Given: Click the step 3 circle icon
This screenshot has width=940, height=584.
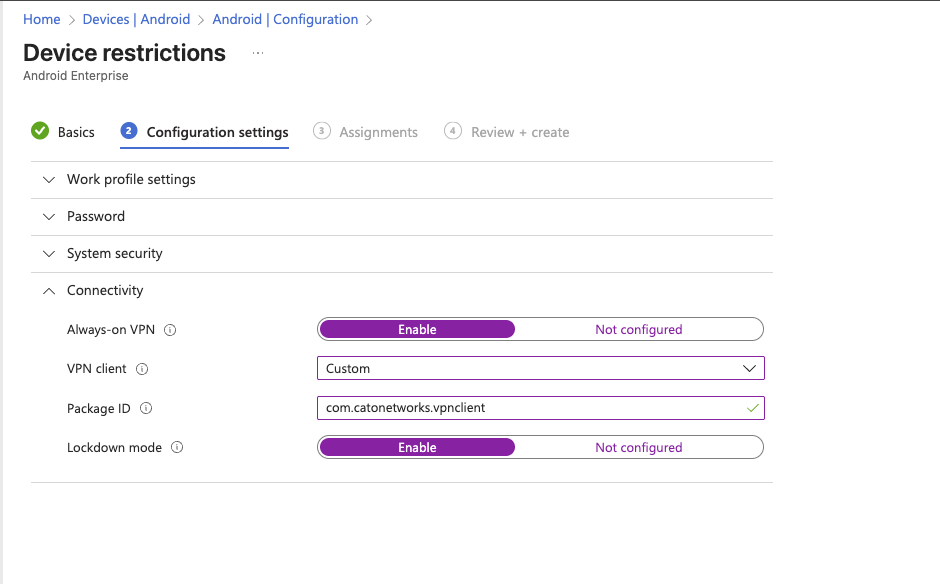Looking at the screenshot, I should [x=322, y=131].
